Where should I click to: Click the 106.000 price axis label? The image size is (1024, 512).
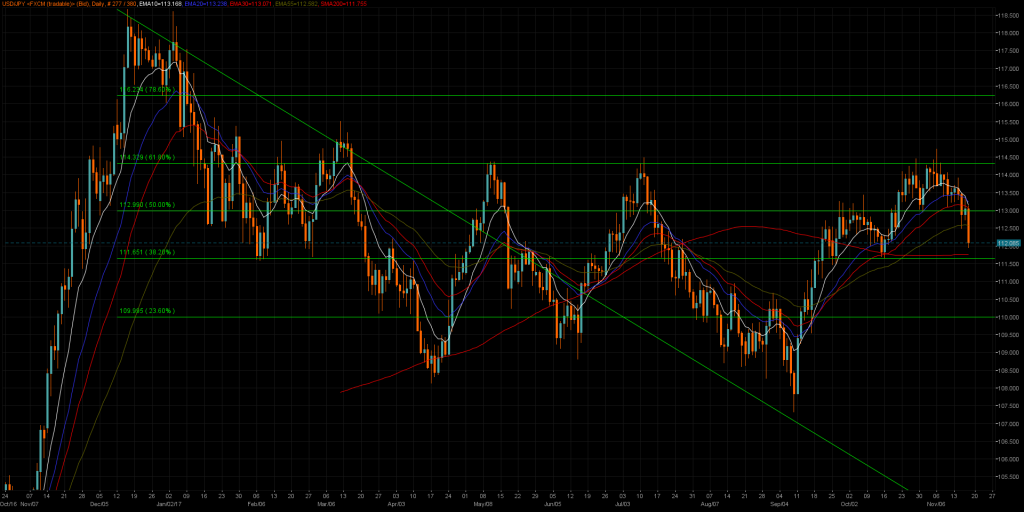(1009, 459)
